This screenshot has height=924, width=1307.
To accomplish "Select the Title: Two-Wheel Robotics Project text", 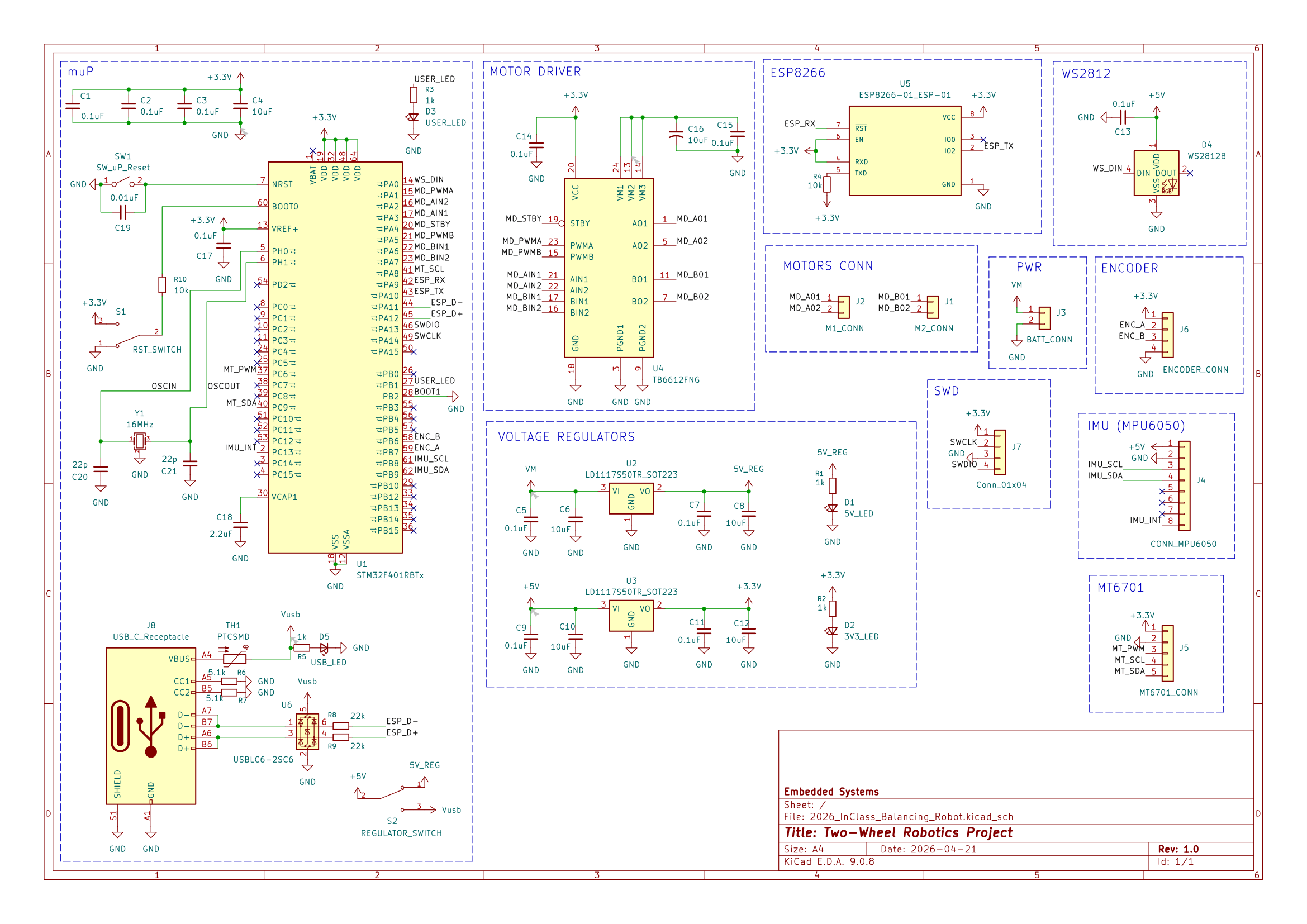I will [899, 832].
